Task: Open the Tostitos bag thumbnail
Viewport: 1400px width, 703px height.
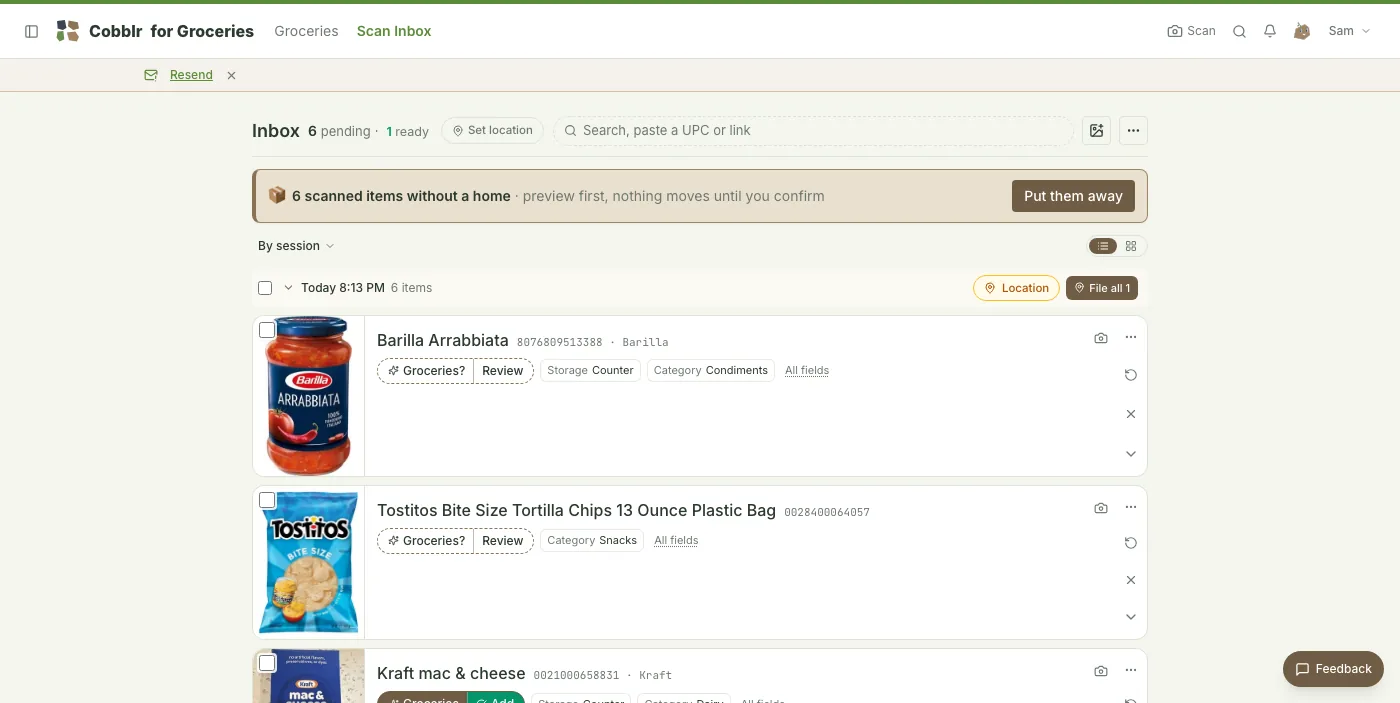Action: pyautogui.click(x=309, y=563)
